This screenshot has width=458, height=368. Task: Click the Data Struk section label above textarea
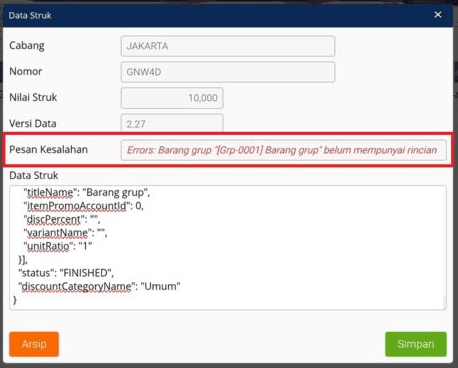point(34,175)
